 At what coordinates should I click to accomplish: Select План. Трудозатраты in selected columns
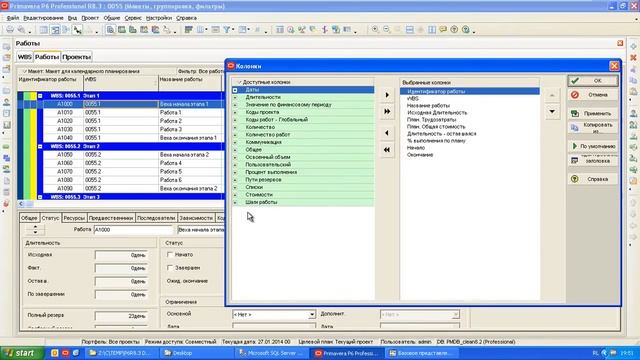pyautogui.click(x=431, y=120)
